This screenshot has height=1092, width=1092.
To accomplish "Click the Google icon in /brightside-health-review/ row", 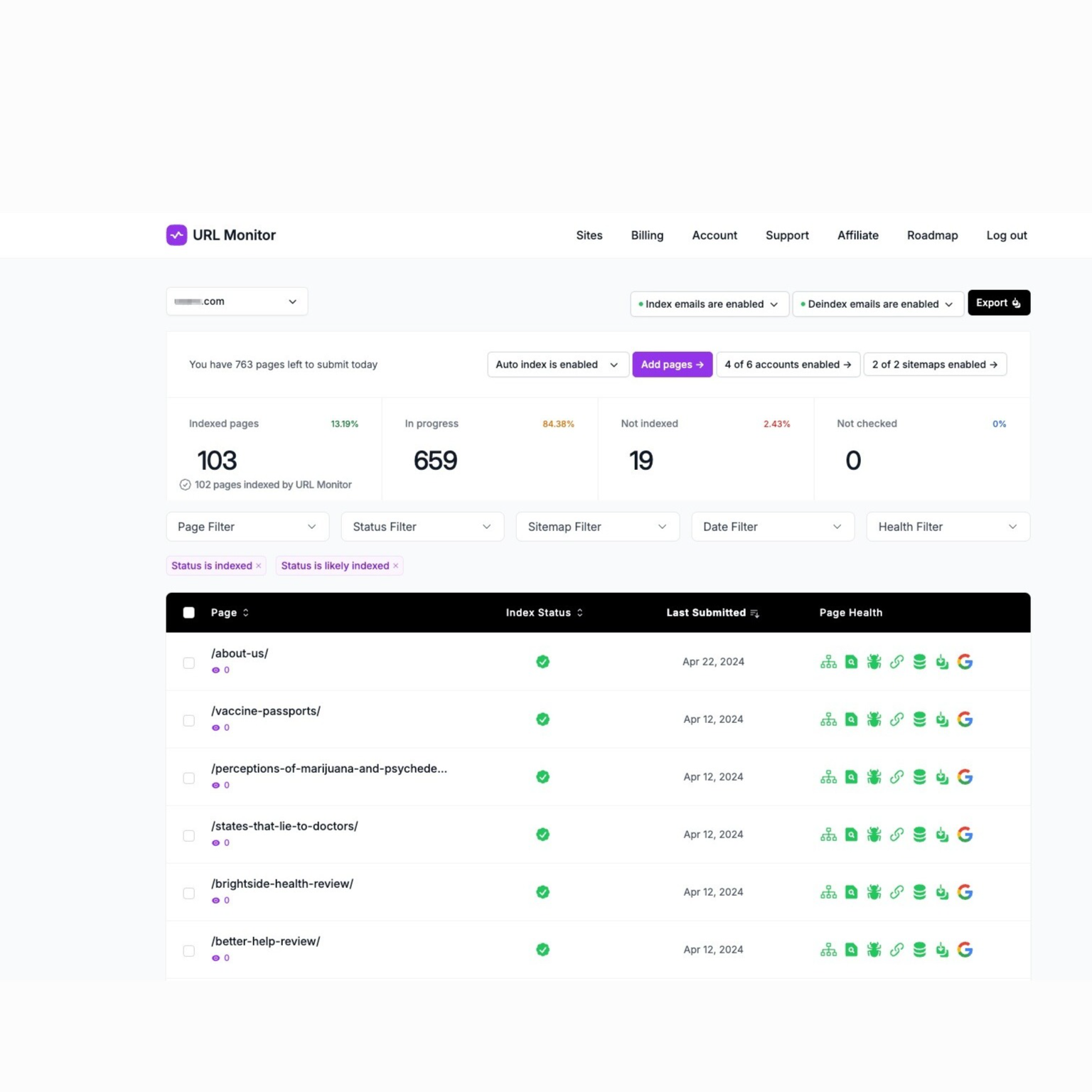I will 965,892.
